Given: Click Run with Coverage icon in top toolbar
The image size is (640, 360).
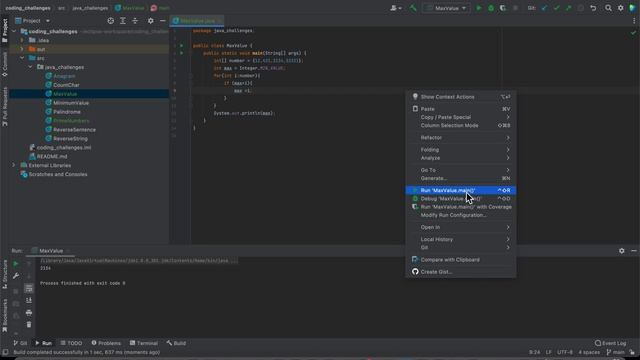Looking at the screenshot, I should coord(503,8).
